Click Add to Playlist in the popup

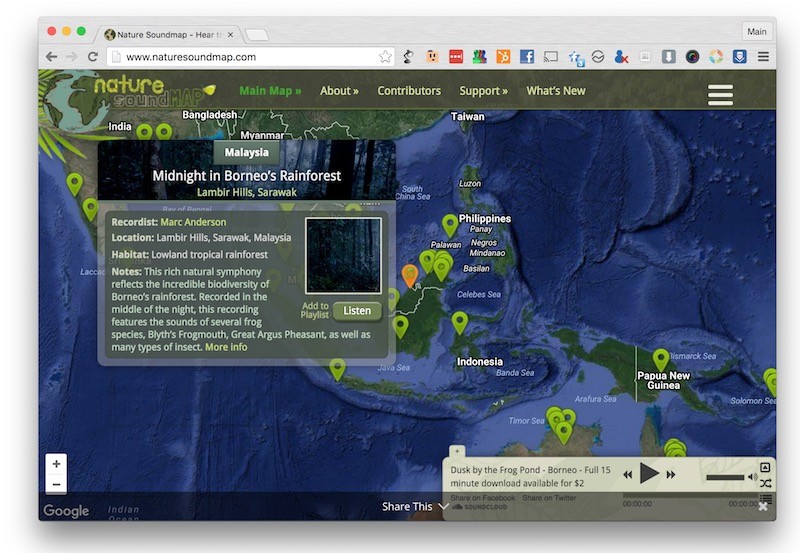coord(315,310)
